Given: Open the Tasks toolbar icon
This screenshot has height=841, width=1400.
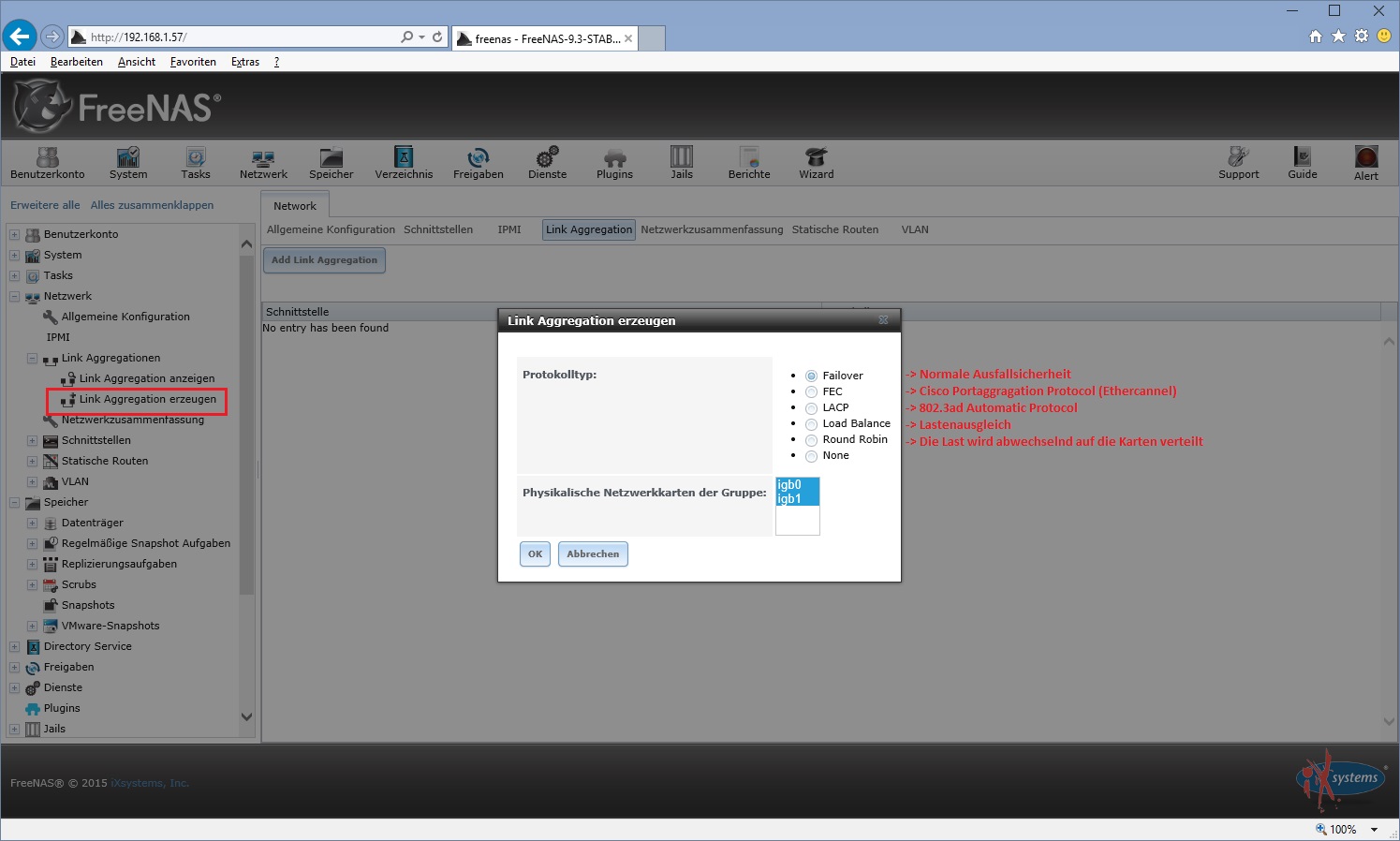Looking at the screenshot, I should tap(196, 162).
